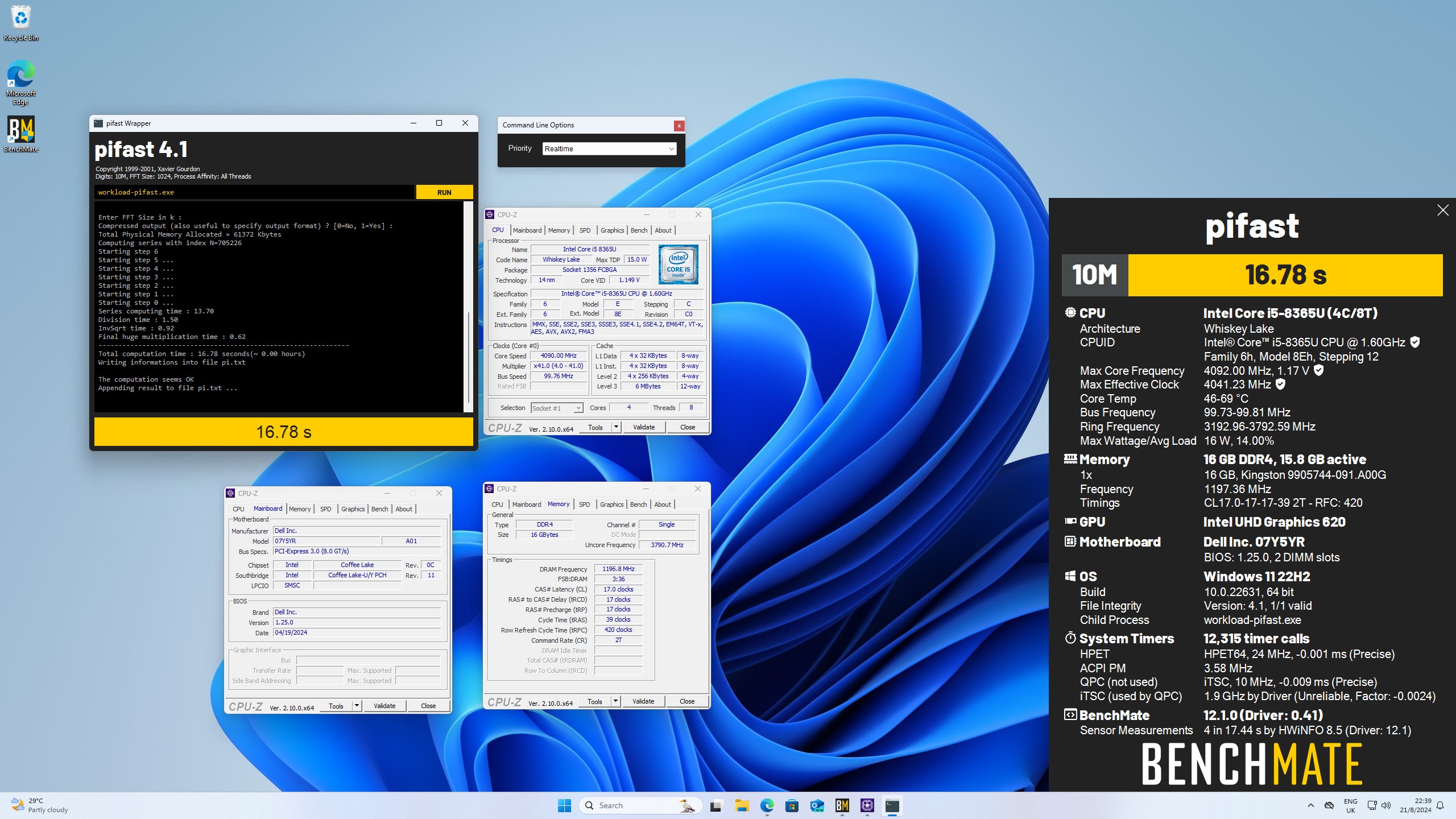The image size is (1456, 819).
Task: Open the Windows Start menu
Action: [564, 805]
